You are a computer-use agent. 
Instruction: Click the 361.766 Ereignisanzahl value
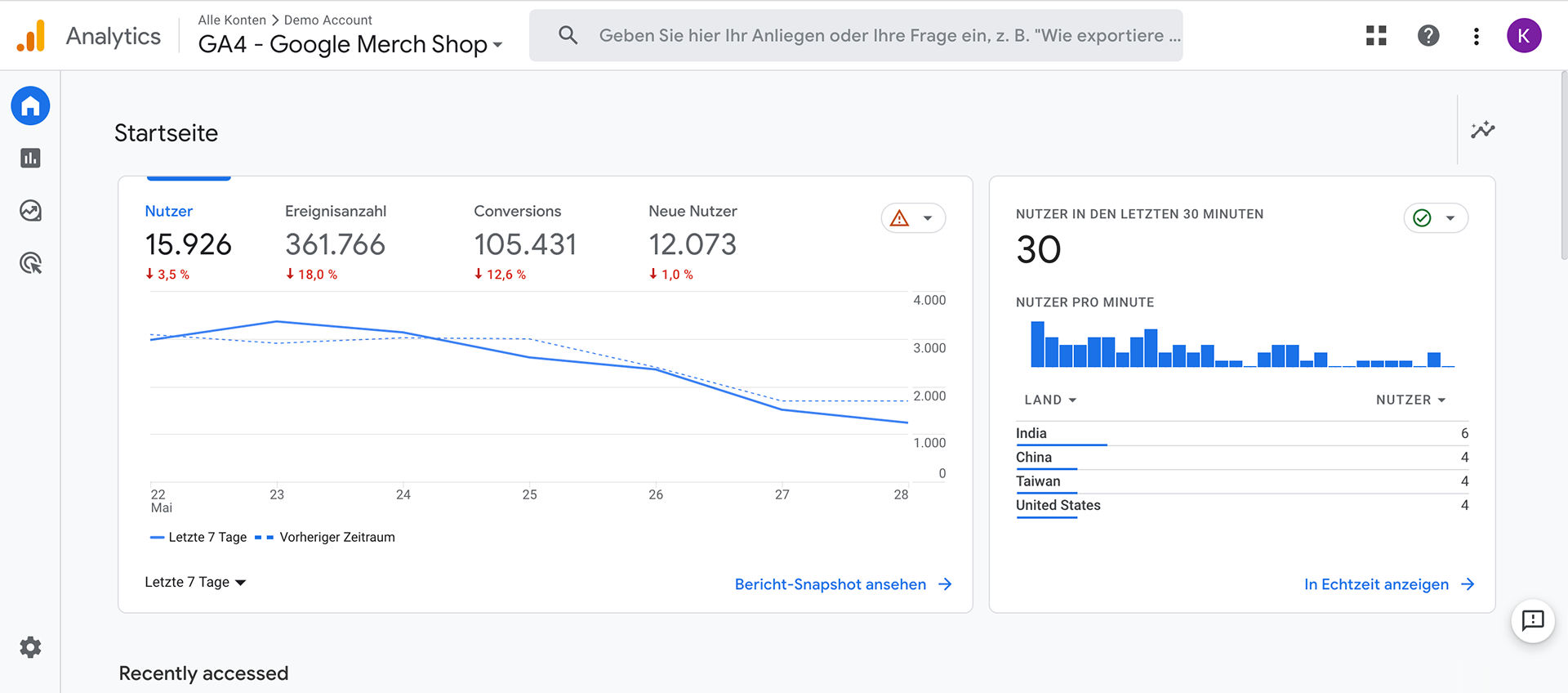[x=335, y=244]
